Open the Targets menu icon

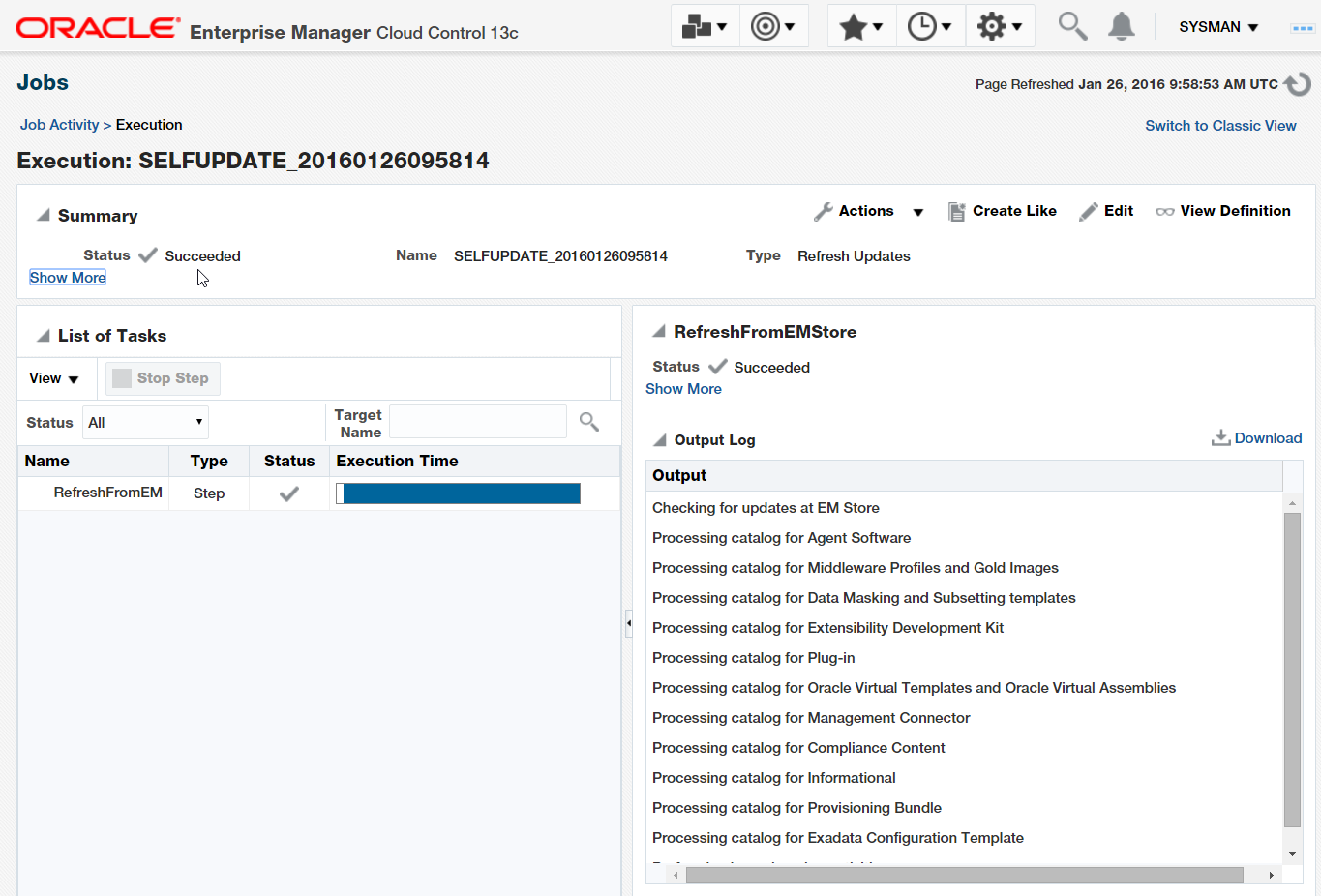[772, 26]
